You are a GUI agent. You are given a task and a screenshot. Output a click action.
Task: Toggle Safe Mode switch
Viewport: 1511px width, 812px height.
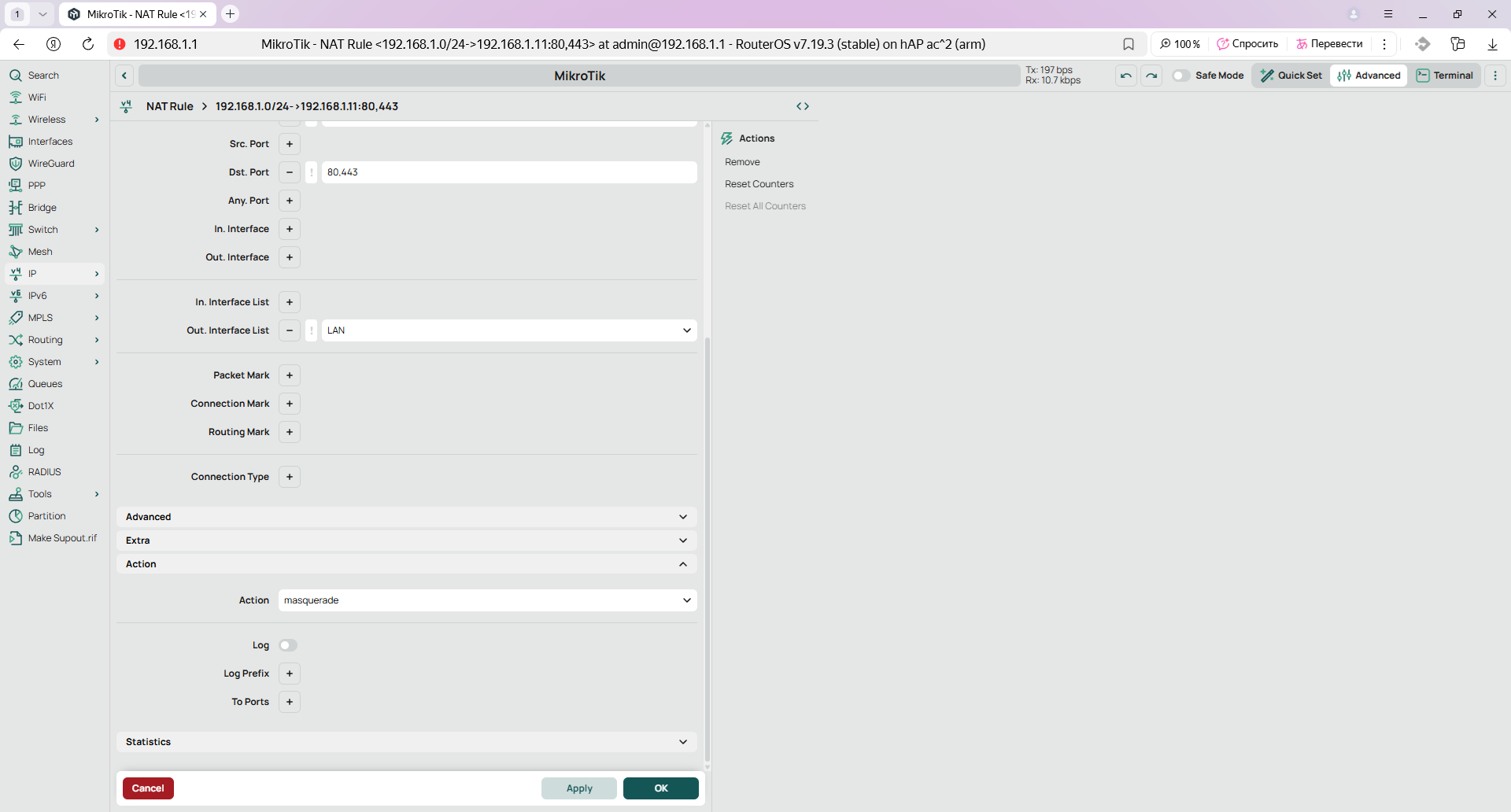coord(1180,76)
